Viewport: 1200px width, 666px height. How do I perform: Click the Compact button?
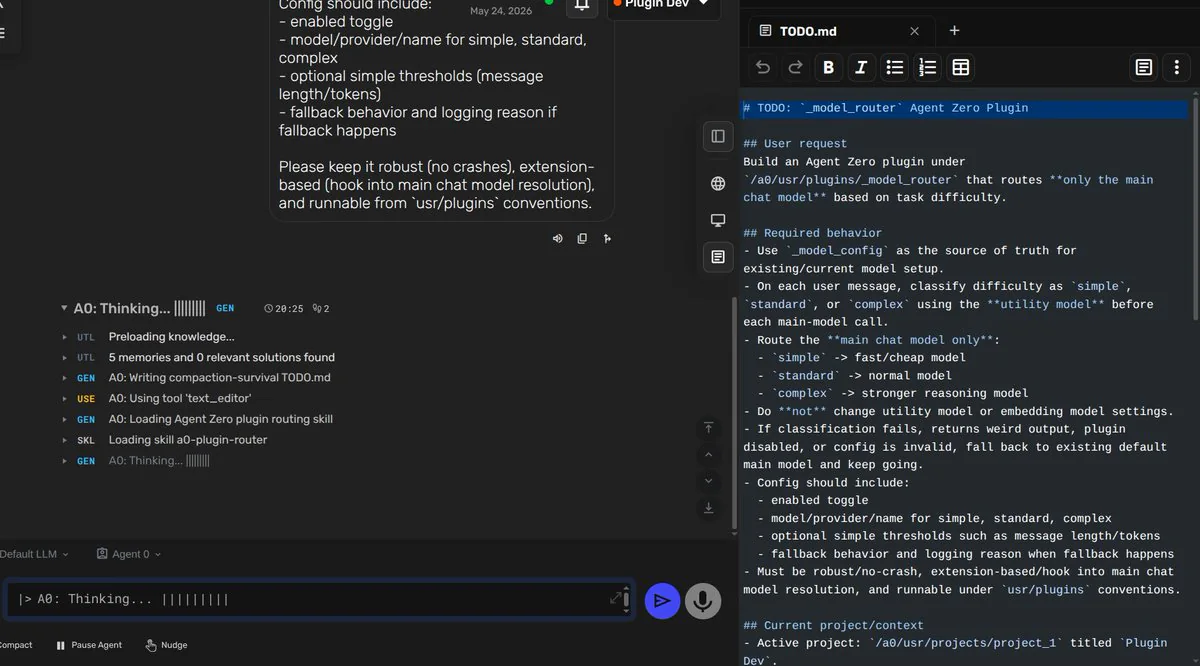[16, 645]
